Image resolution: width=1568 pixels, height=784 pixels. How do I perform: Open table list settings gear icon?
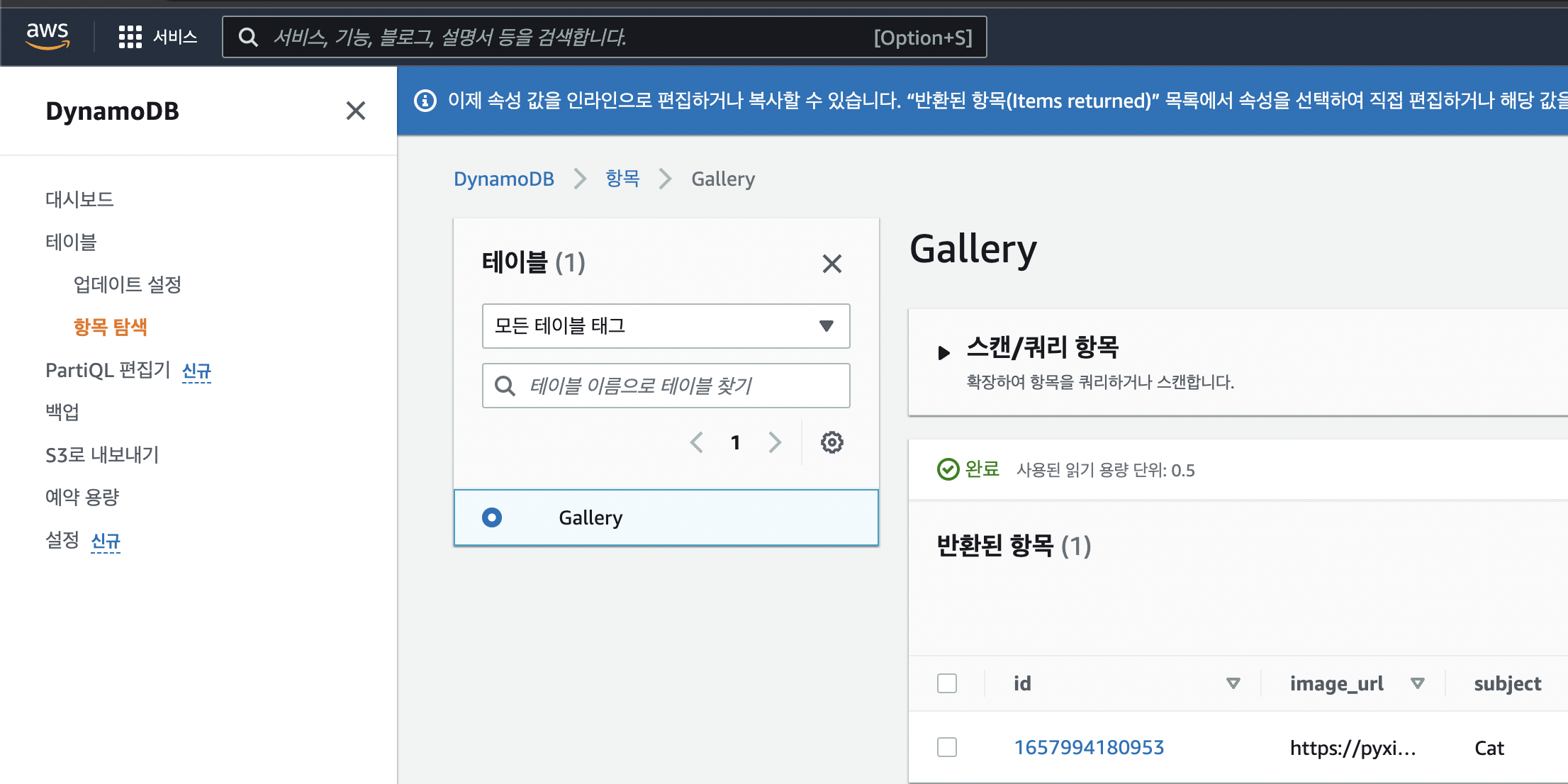[831, 442]
